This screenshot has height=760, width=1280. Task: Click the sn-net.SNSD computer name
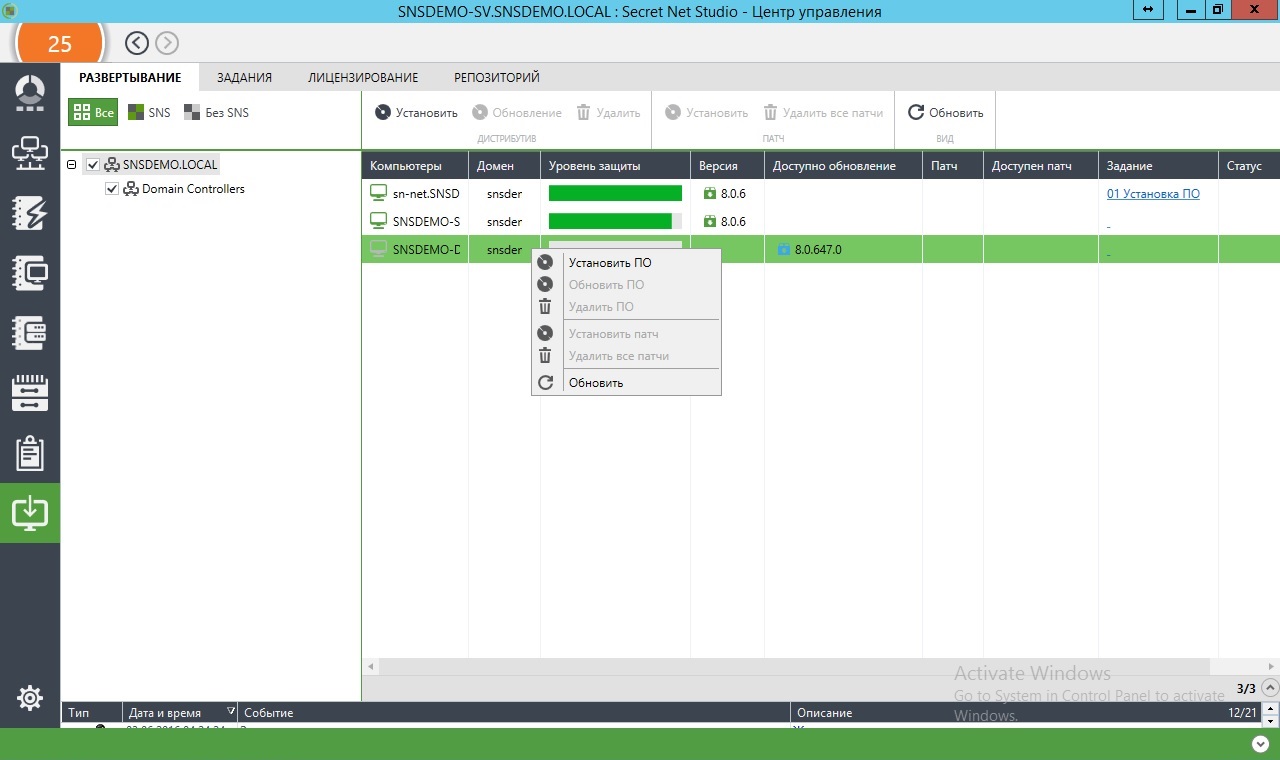click(426, 194)
